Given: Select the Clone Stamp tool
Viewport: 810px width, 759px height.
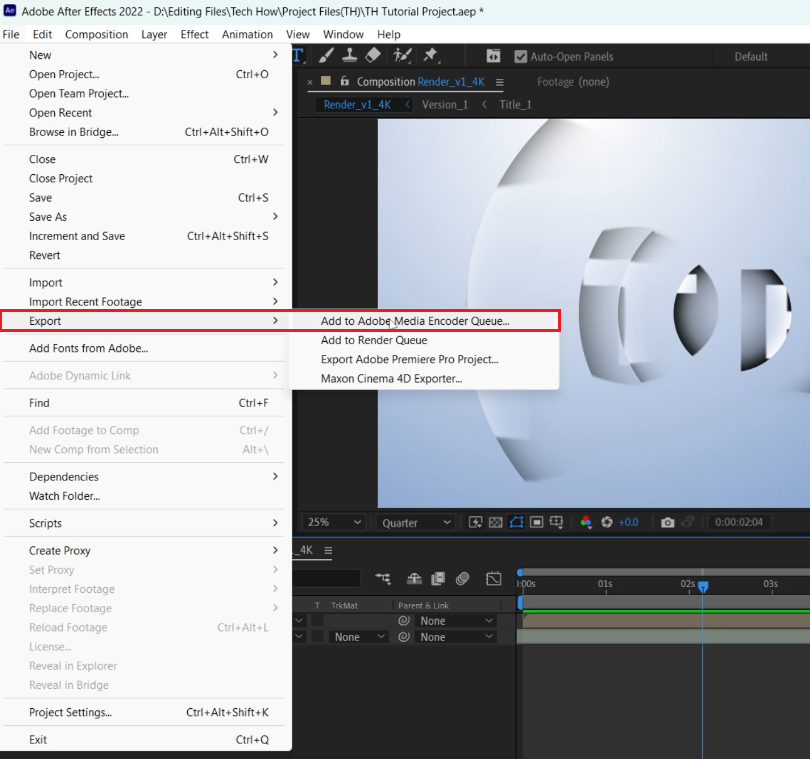Looking at the screenshot, I should (x=350, y=55).
